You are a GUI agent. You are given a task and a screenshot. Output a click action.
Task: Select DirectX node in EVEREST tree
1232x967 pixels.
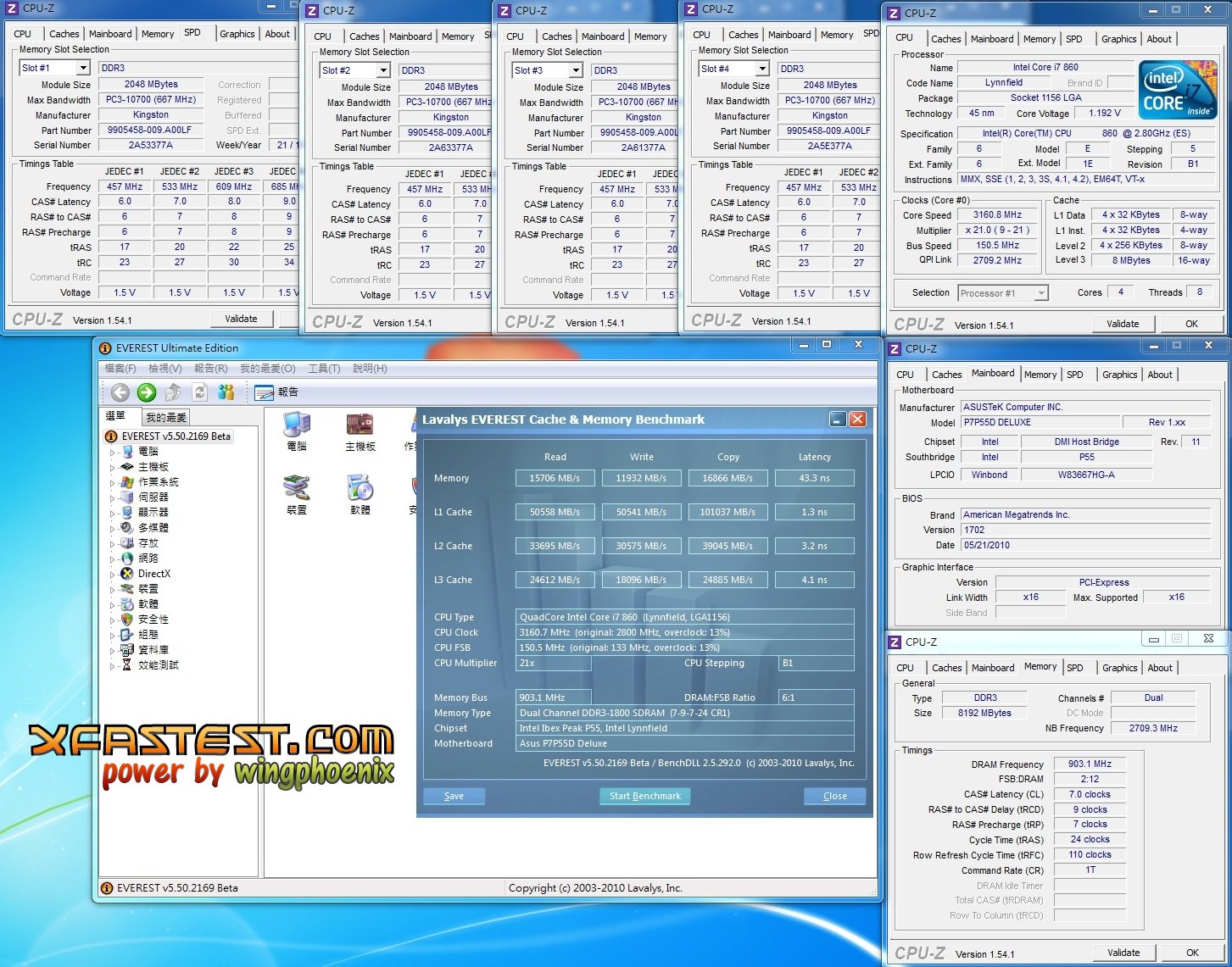point(153,574)
